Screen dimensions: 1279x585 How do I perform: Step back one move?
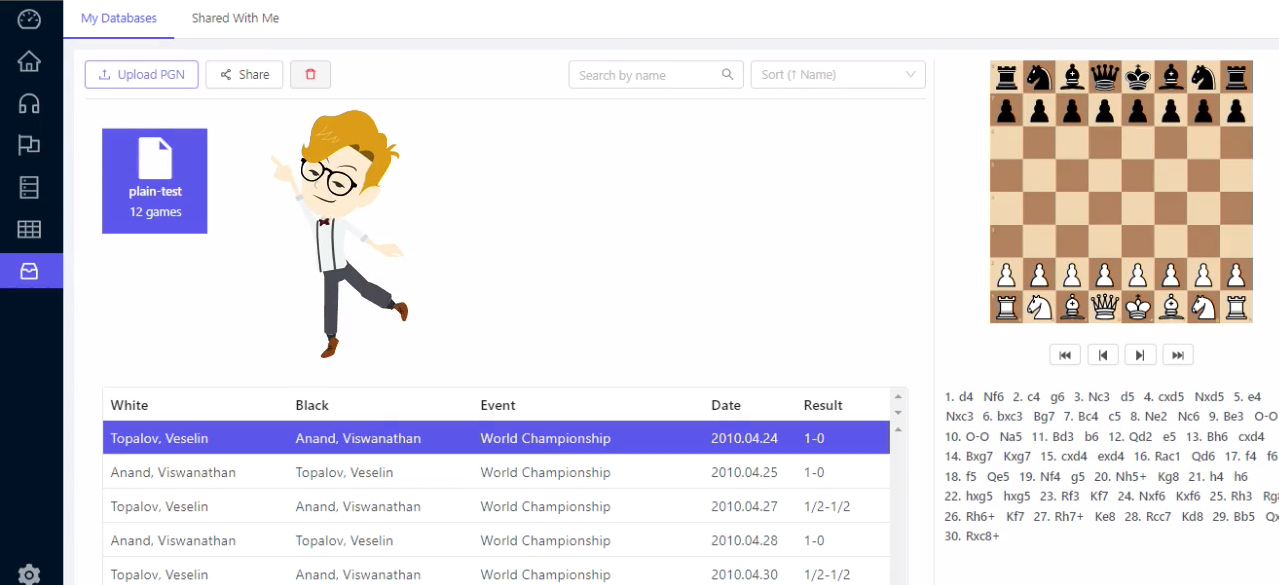[1102, 355]
